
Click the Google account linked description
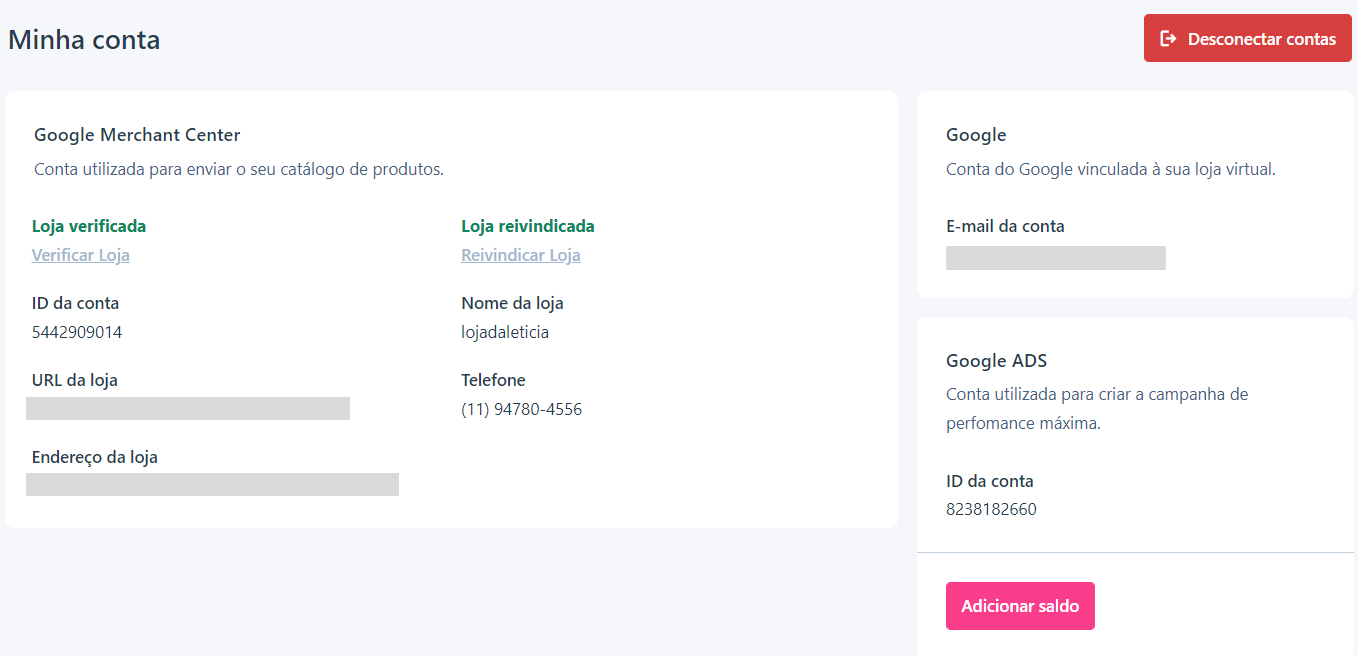tap(1111, 169)
